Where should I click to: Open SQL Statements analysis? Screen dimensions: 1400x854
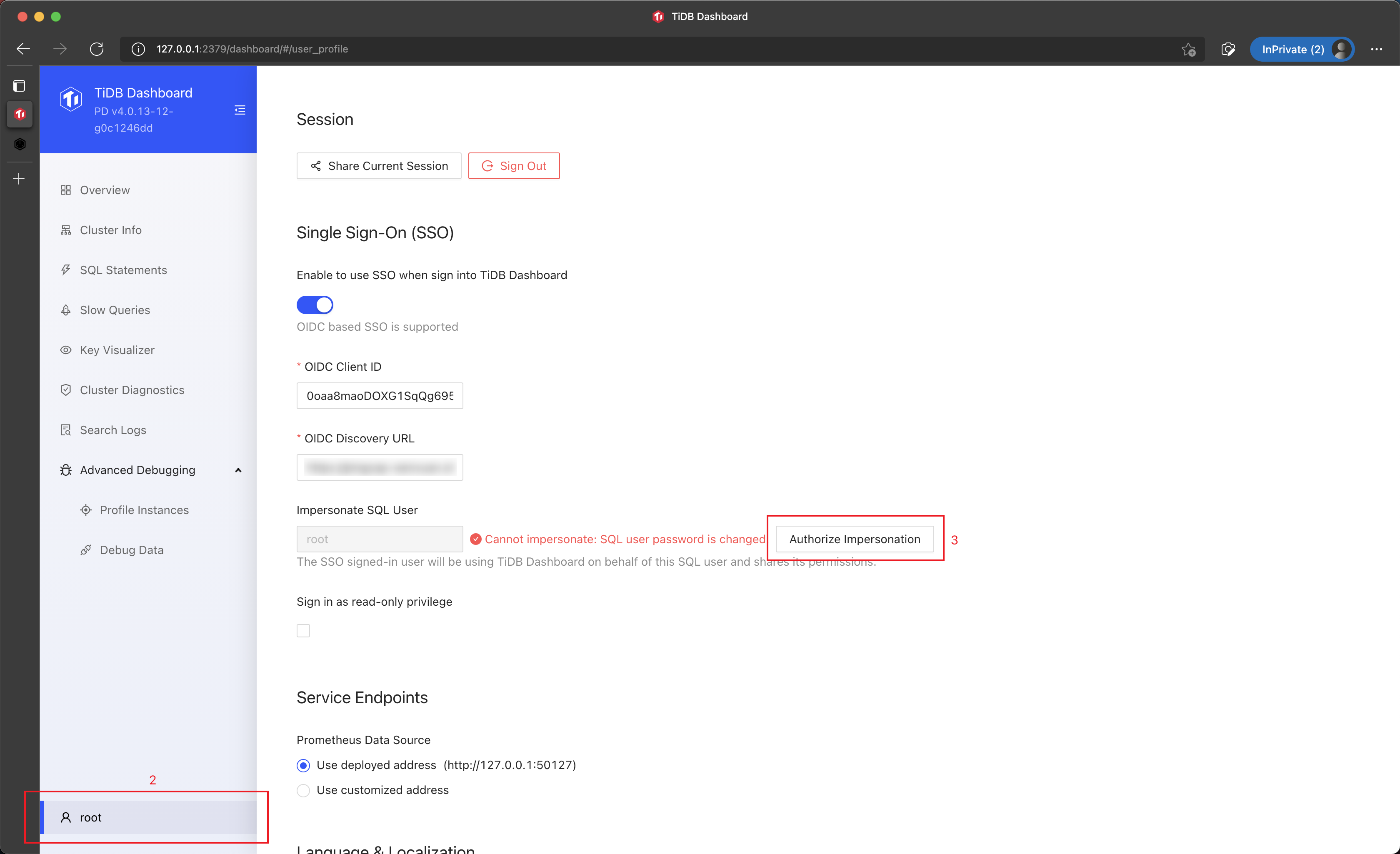click(x=123, y=270)
